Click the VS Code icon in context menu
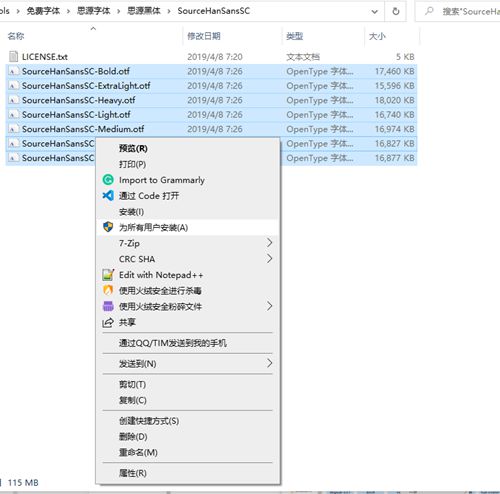Screen dimensions: 500x494 point(108,195)
